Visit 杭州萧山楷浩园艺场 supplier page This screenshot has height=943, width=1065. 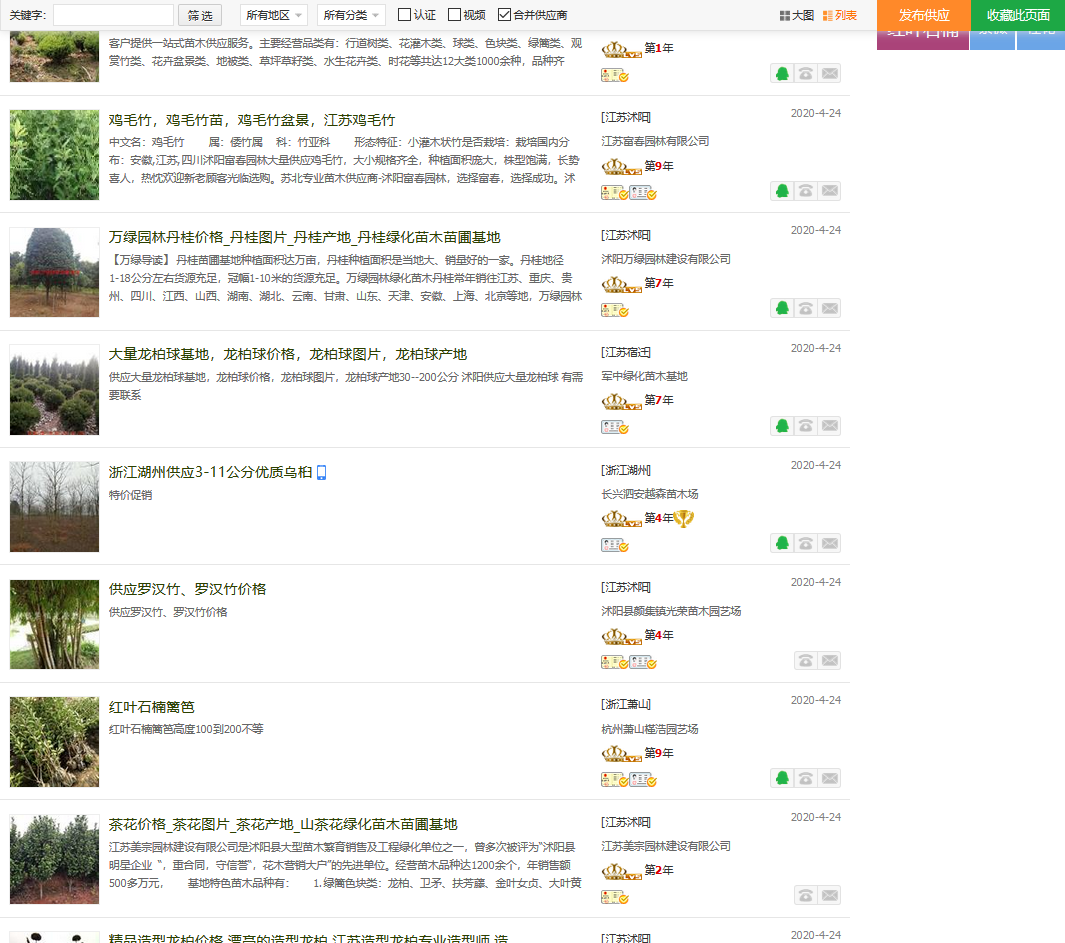(x=650, y=729)
